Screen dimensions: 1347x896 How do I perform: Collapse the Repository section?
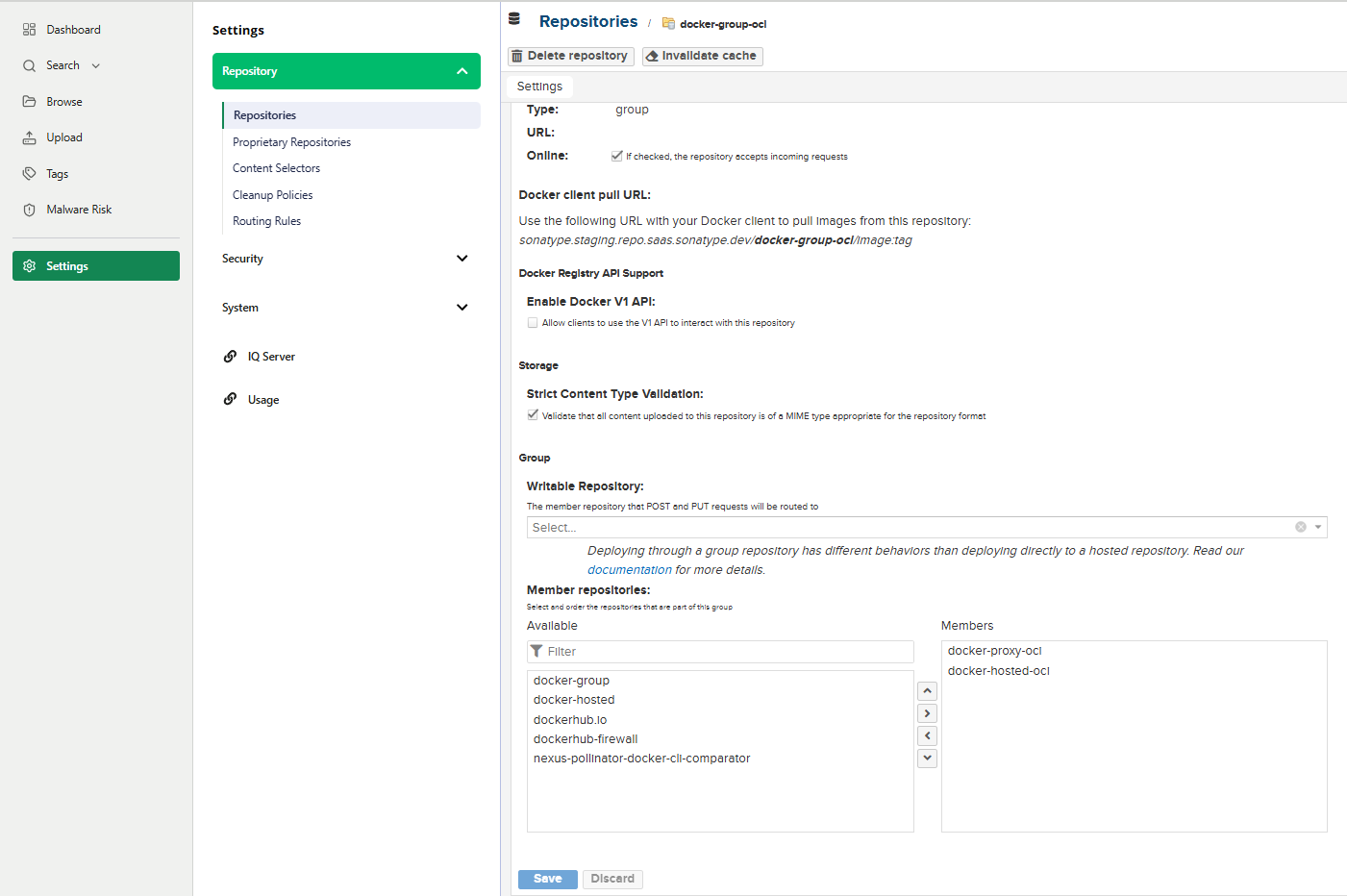coord(462,71)
